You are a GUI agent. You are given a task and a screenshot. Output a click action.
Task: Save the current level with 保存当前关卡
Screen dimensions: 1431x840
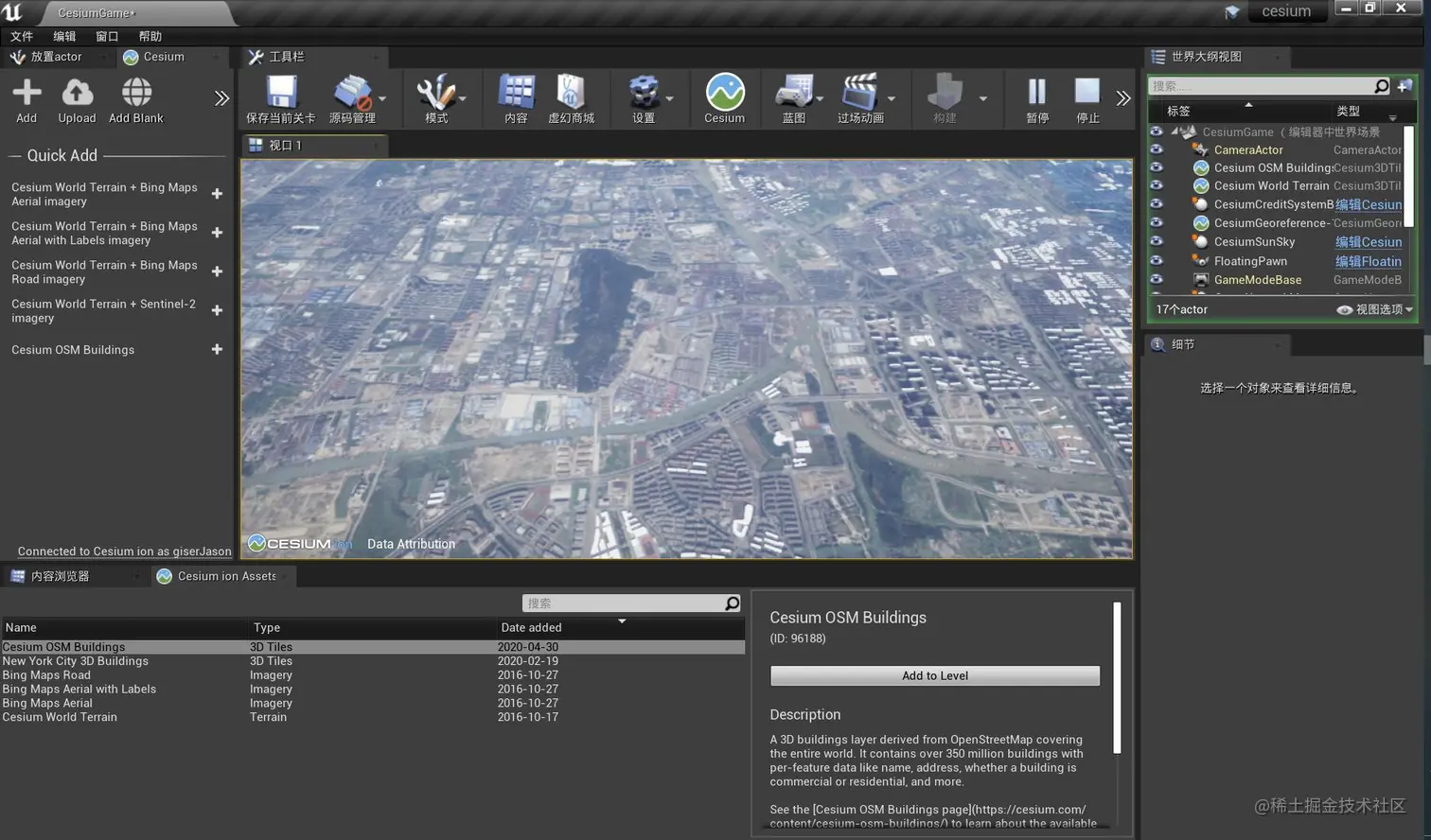pos(280,92)
